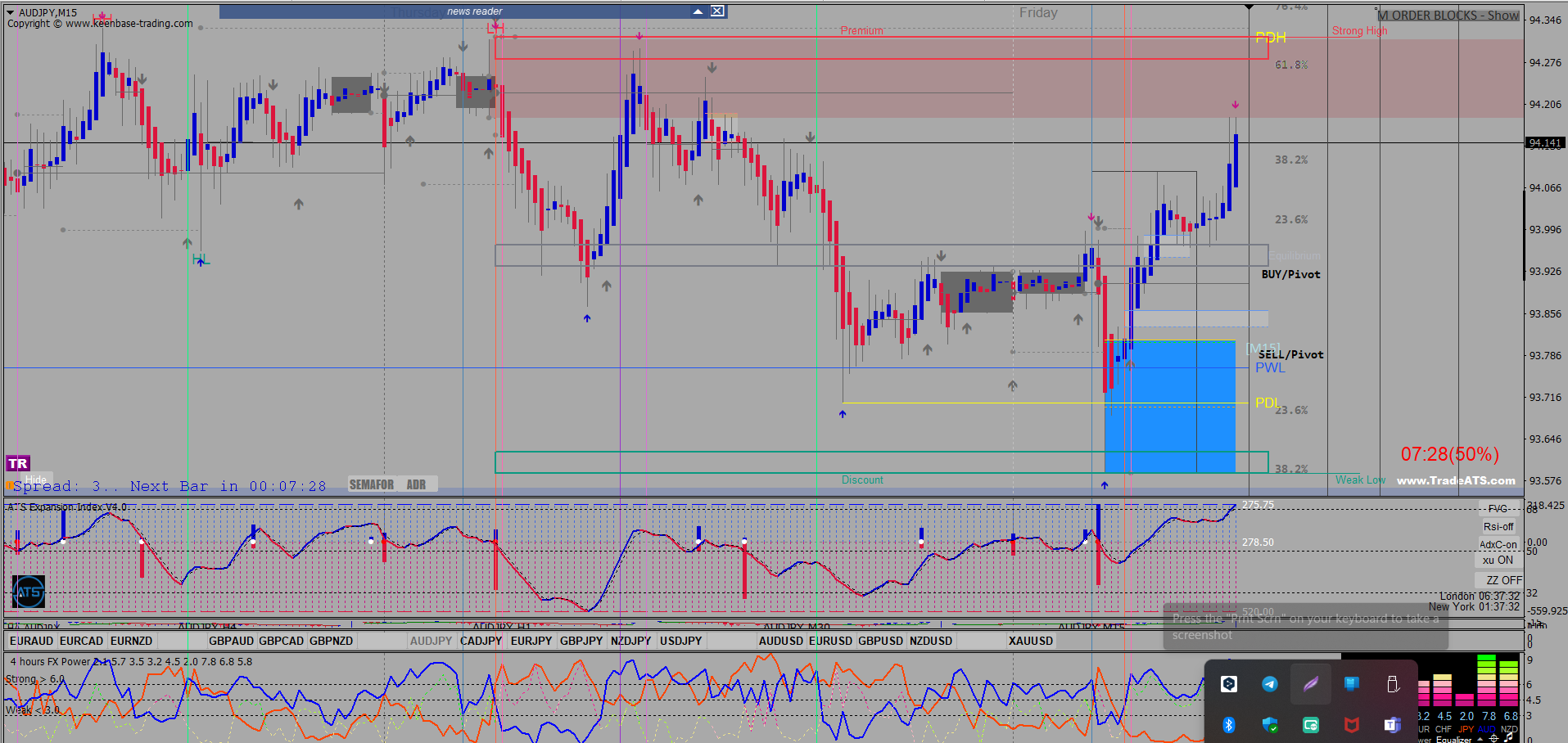The width and height of the screenshot is (1568, 743).
Task: Open the Telegram tray icon
Action: tap(1270, 684)
